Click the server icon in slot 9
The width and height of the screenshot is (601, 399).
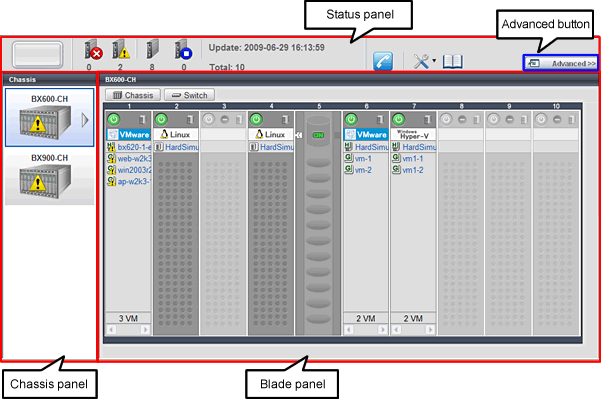524,120
